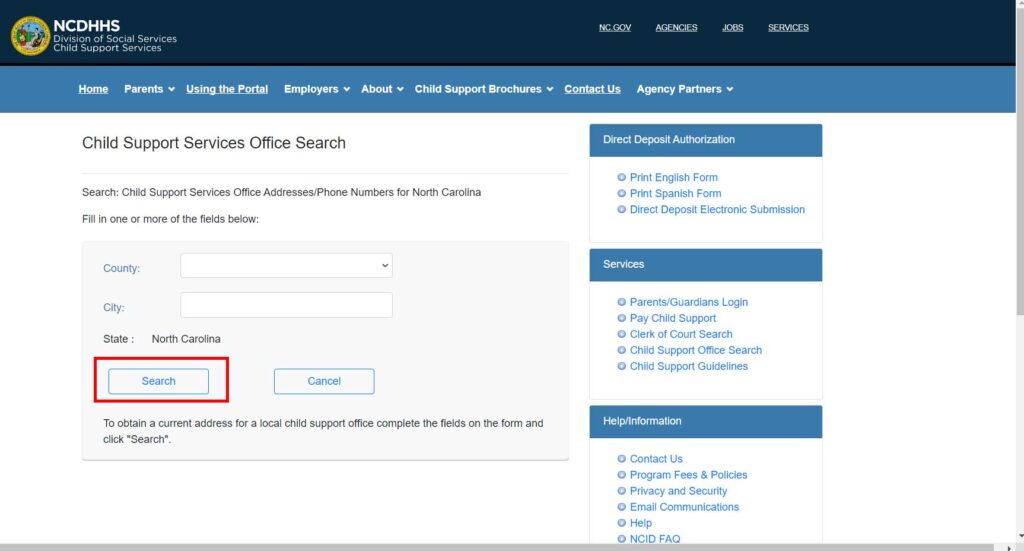
Task: Open Child Support Guidelines link
Action: (688, 366)
